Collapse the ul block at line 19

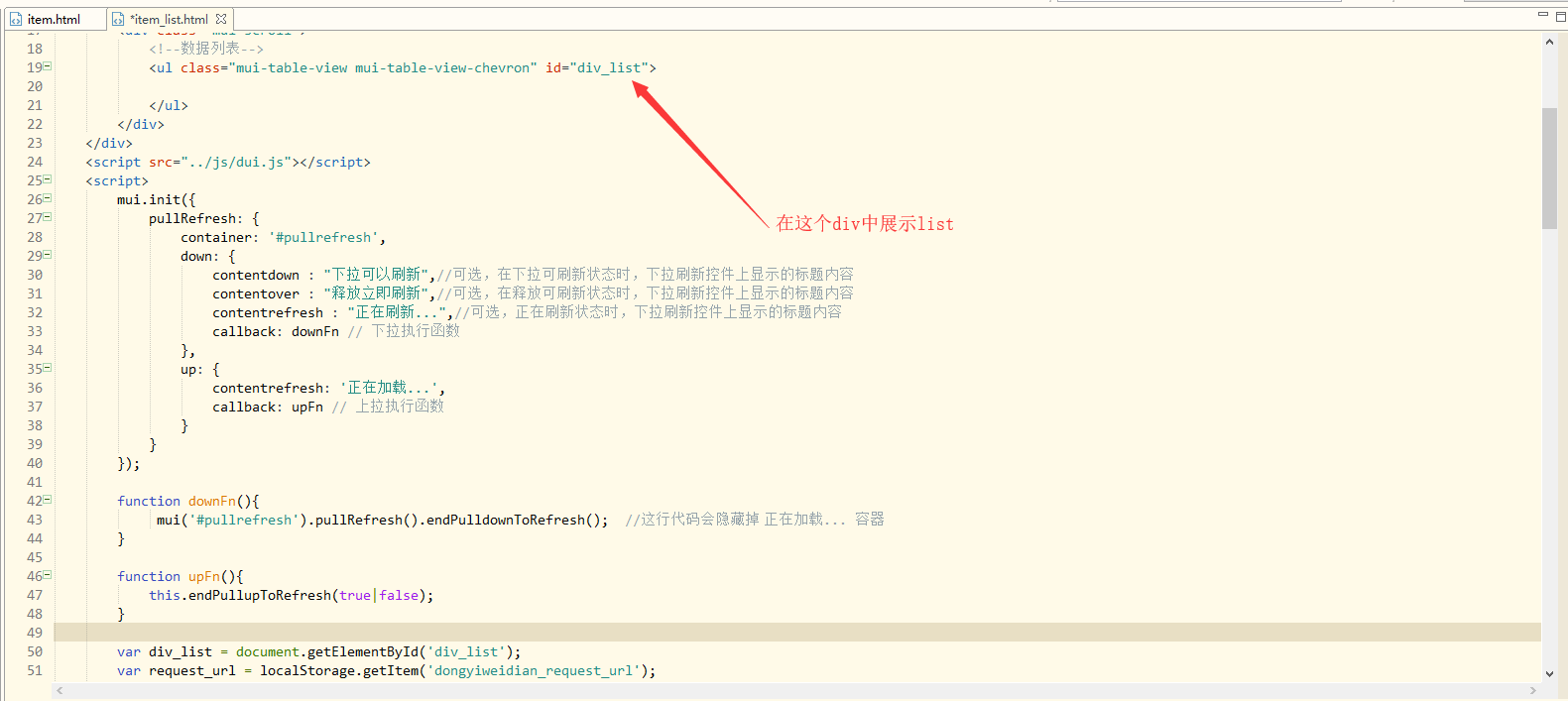click(48, 66)
